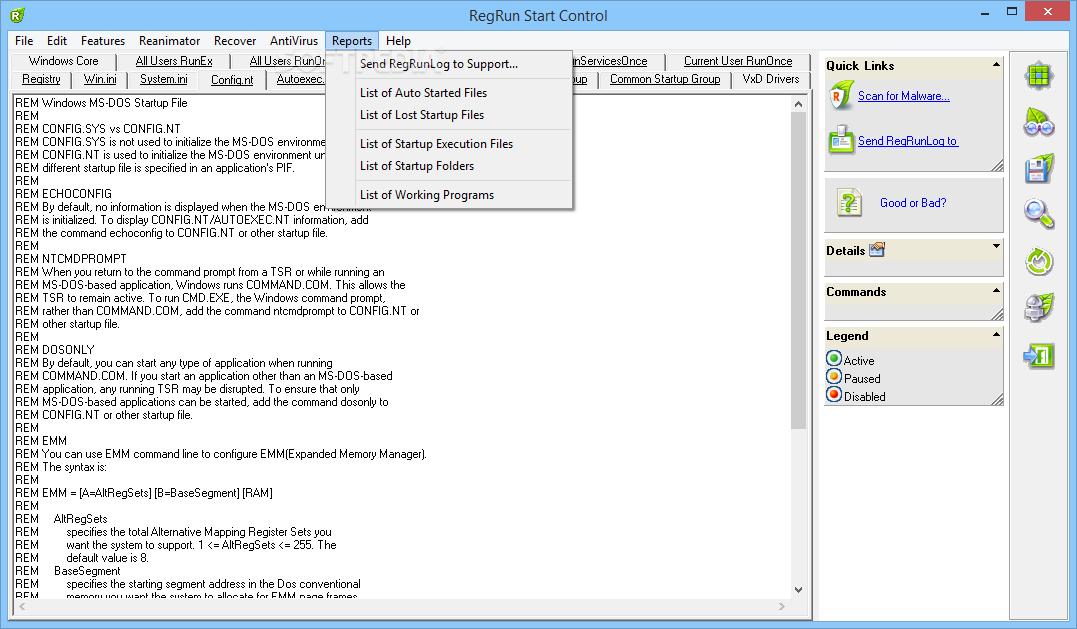The width and height of the screenshot is (1077, 629).
Task: Click the small icon next to Details
Action: [877, 250]
